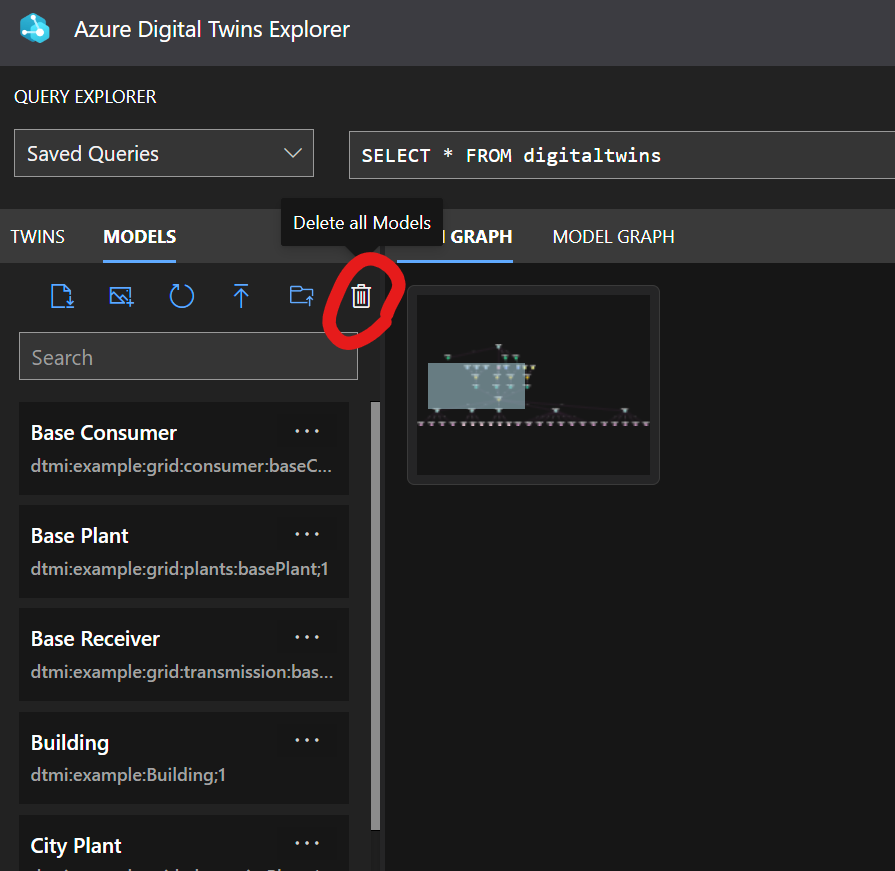
Task: Open the Base Receiver ellipsis menu
Action: tap(307, 637)
